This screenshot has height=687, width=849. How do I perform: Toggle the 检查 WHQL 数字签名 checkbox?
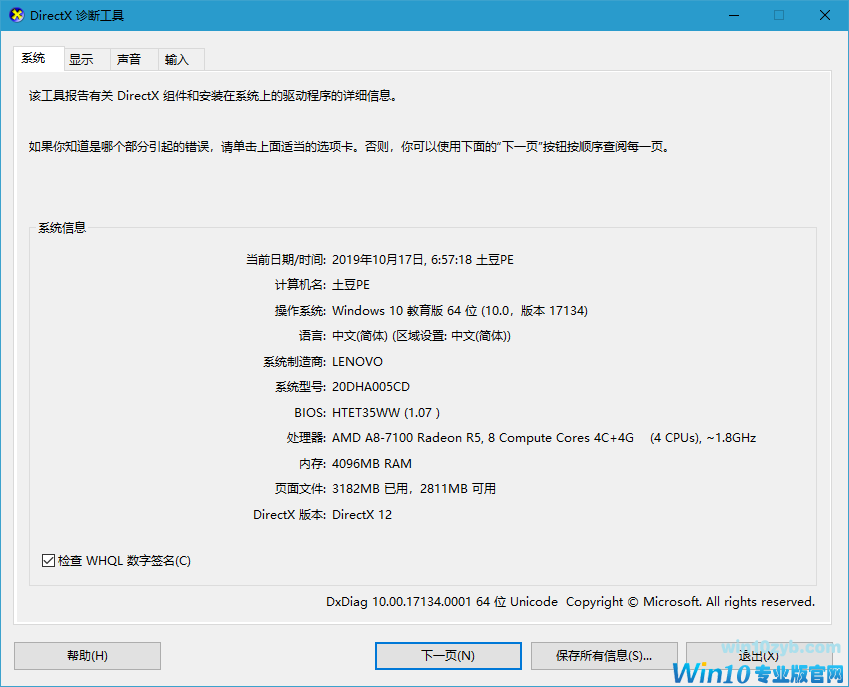(48, 560)
